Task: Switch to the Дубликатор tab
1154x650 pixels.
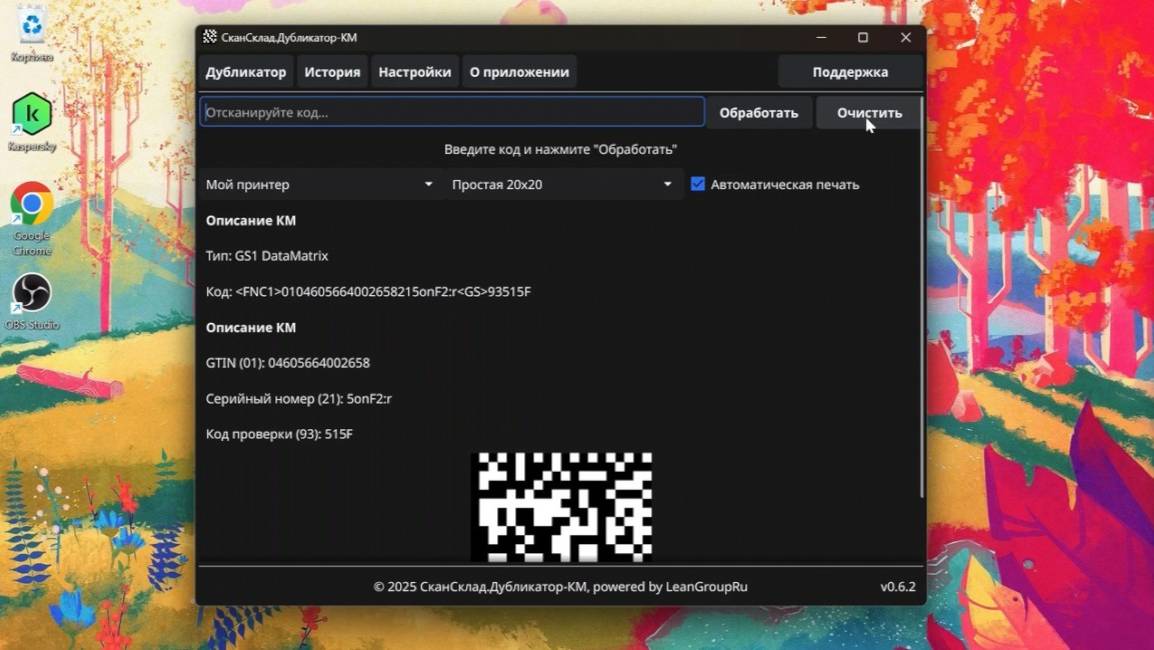Action: 246,72
